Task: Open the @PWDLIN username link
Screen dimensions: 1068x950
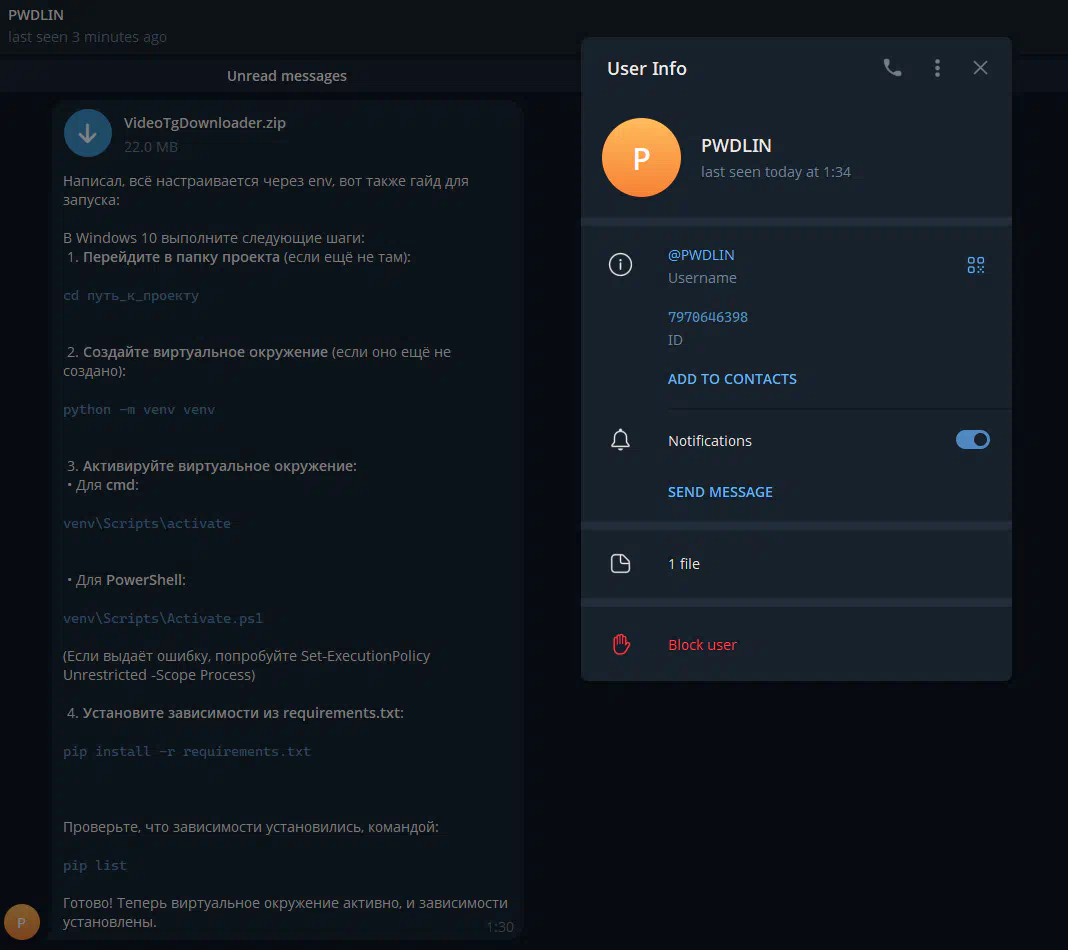Action: coord(701,255)
